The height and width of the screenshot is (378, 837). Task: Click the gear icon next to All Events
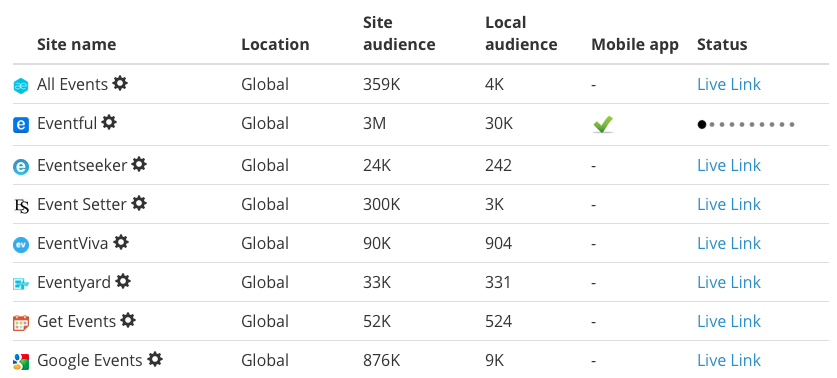[x=120, y=83]
